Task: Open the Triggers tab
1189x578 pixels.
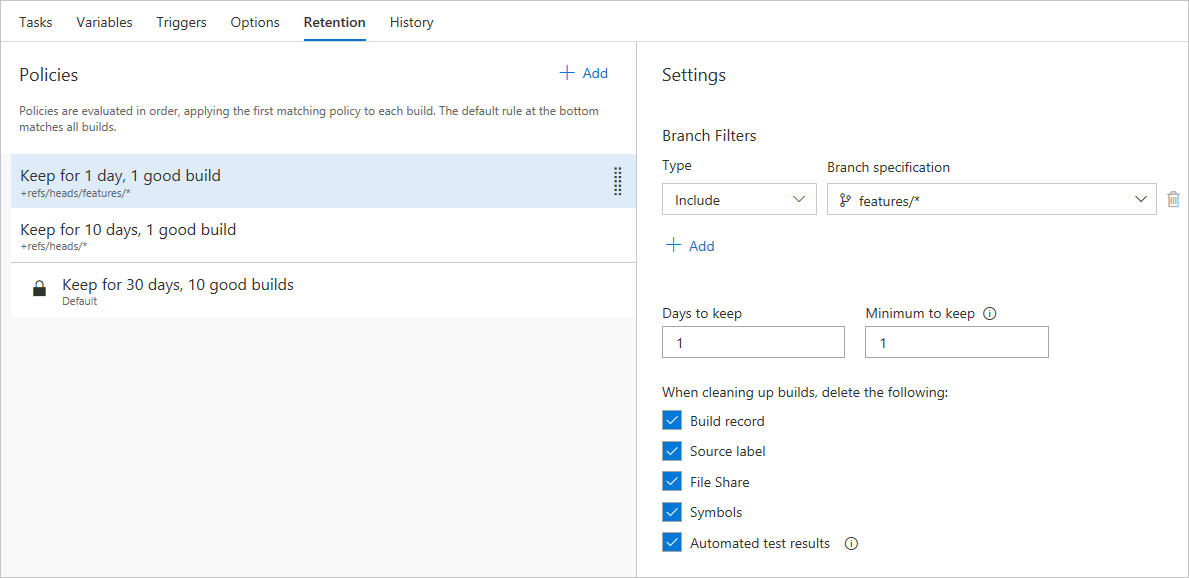Action: click(x=181, y=22)
